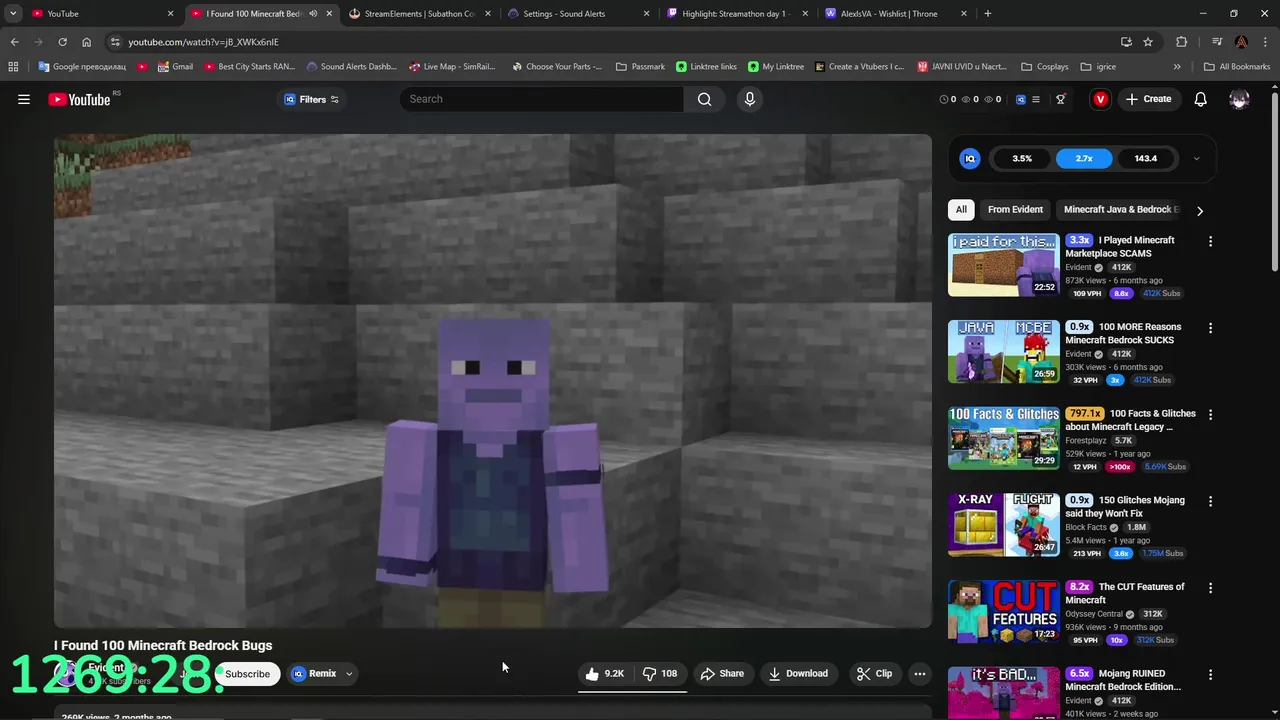Open more actions ellipsis under the video
1280x720 pixels.
coord(920,674)
